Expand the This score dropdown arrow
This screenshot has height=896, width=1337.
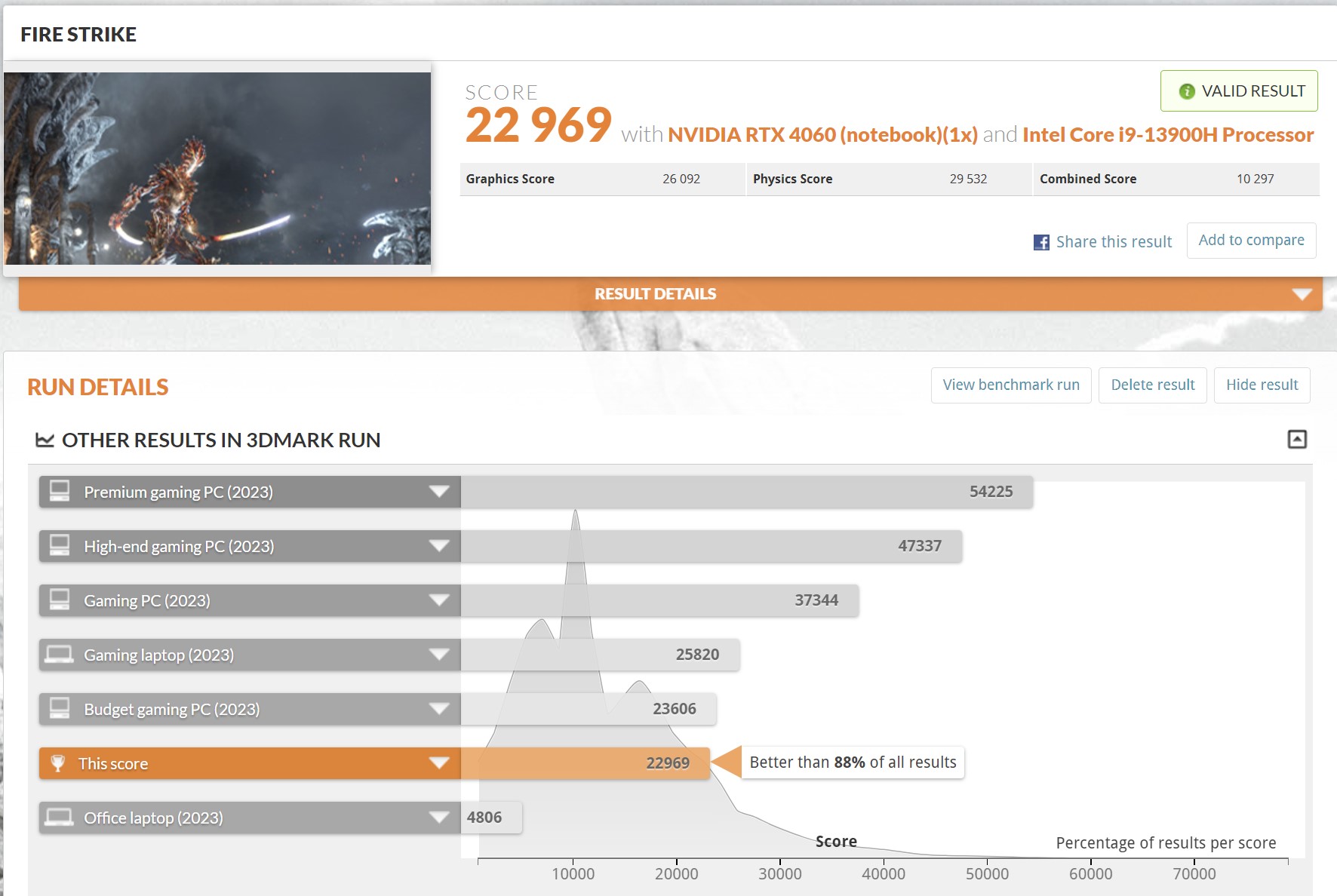click(439, 763)
